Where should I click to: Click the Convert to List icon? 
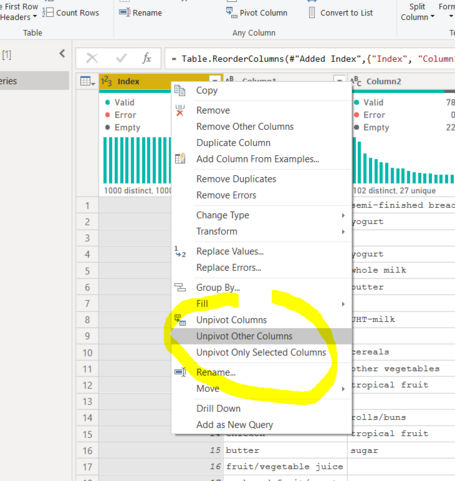click(x=312, y=13)
